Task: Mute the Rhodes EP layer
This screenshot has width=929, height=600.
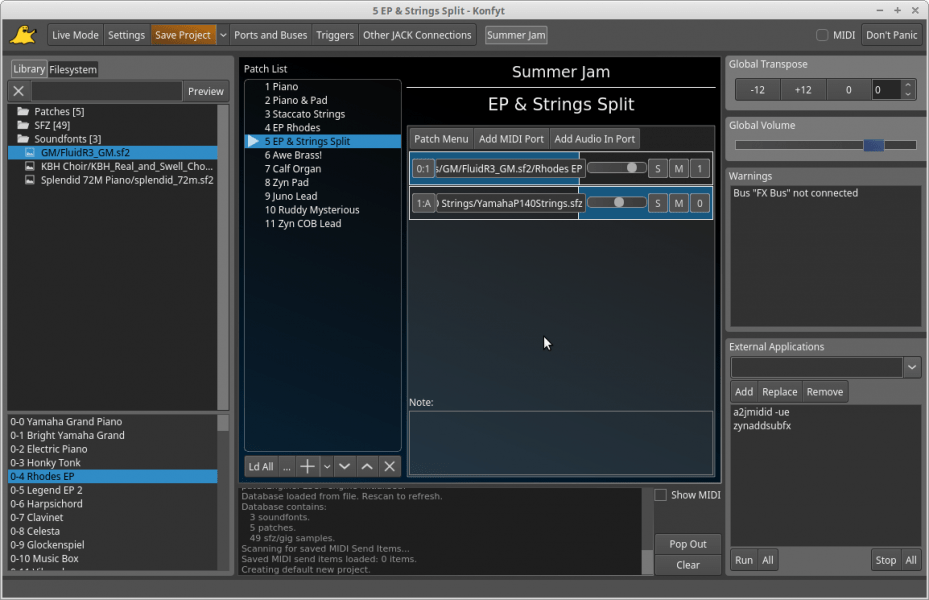Action: [679, 169]
